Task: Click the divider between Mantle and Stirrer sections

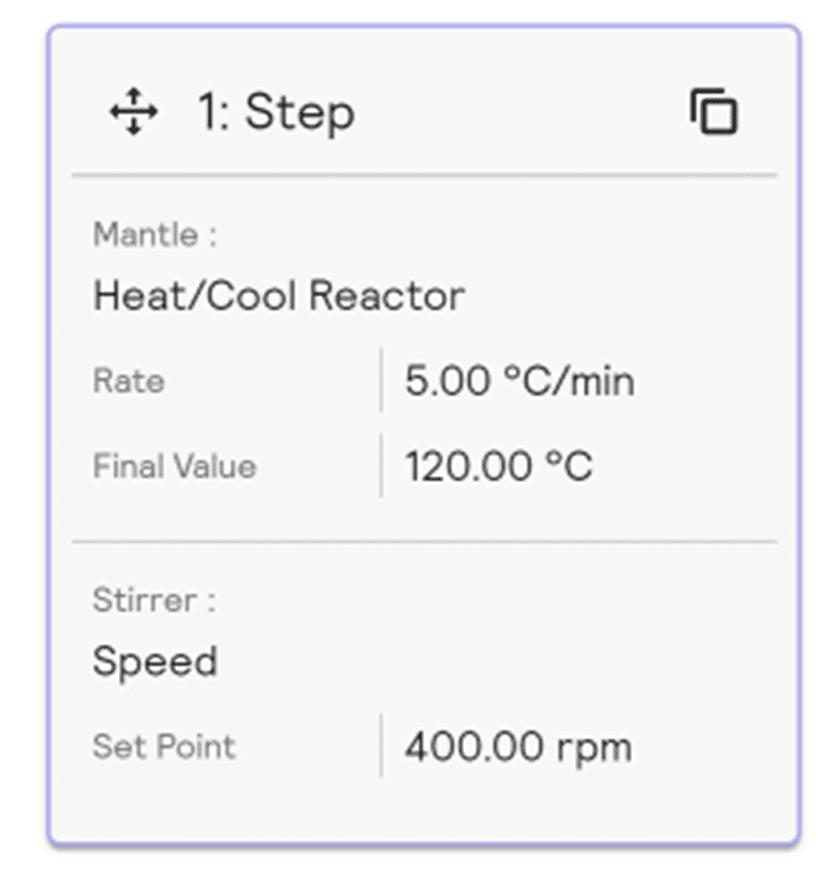Action: tap(424, 542)
